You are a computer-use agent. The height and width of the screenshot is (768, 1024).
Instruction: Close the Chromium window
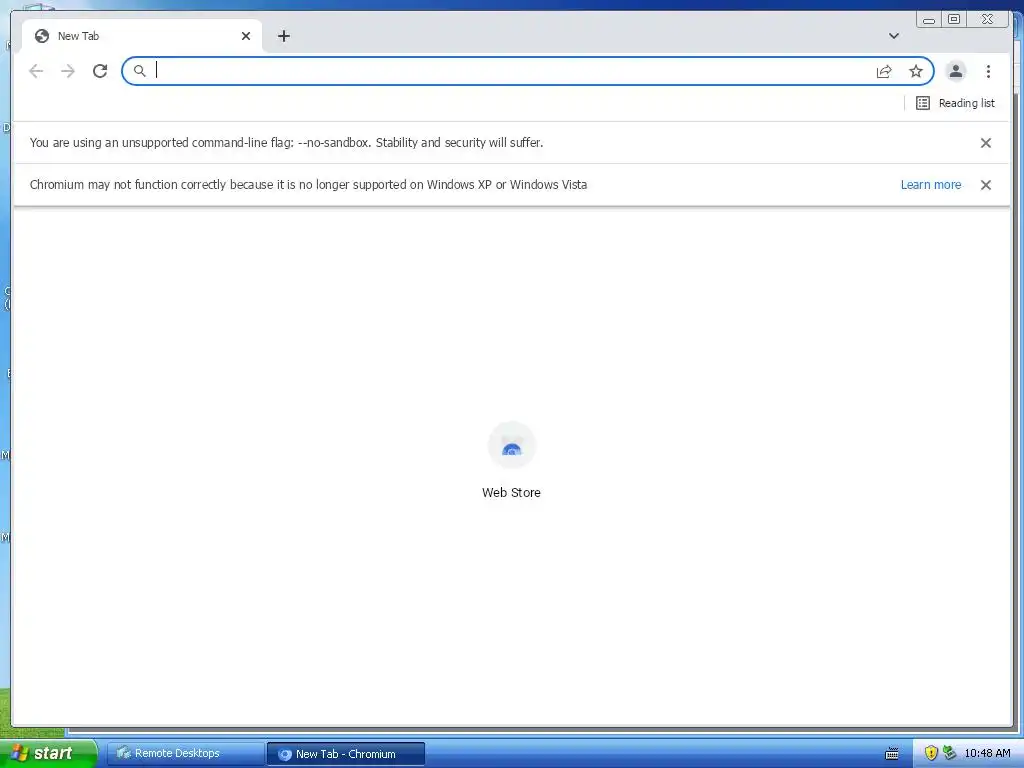point(987,19)
